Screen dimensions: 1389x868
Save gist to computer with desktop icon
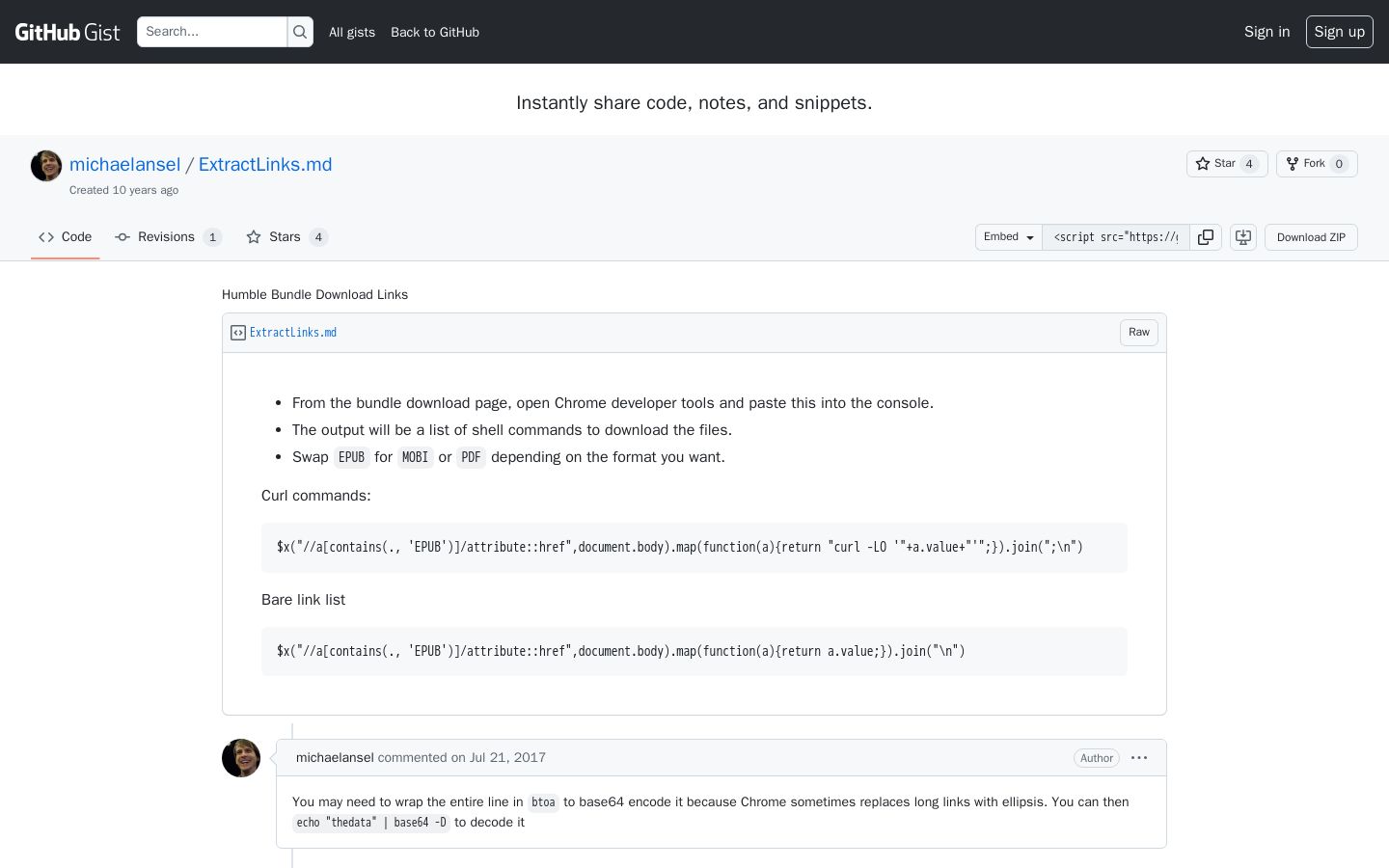click(1243, 237)
